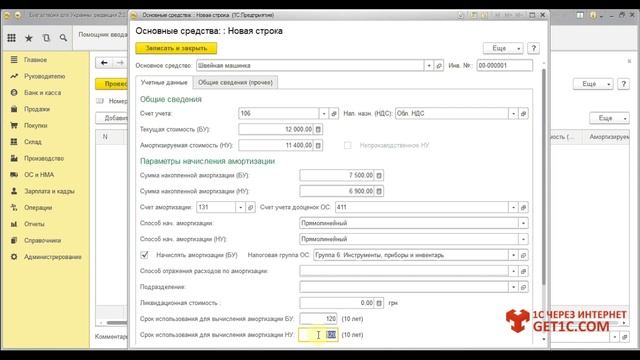Open the Администрирование section
The width and height of the screenshot is (640, 360).
[x=53, y=257]
